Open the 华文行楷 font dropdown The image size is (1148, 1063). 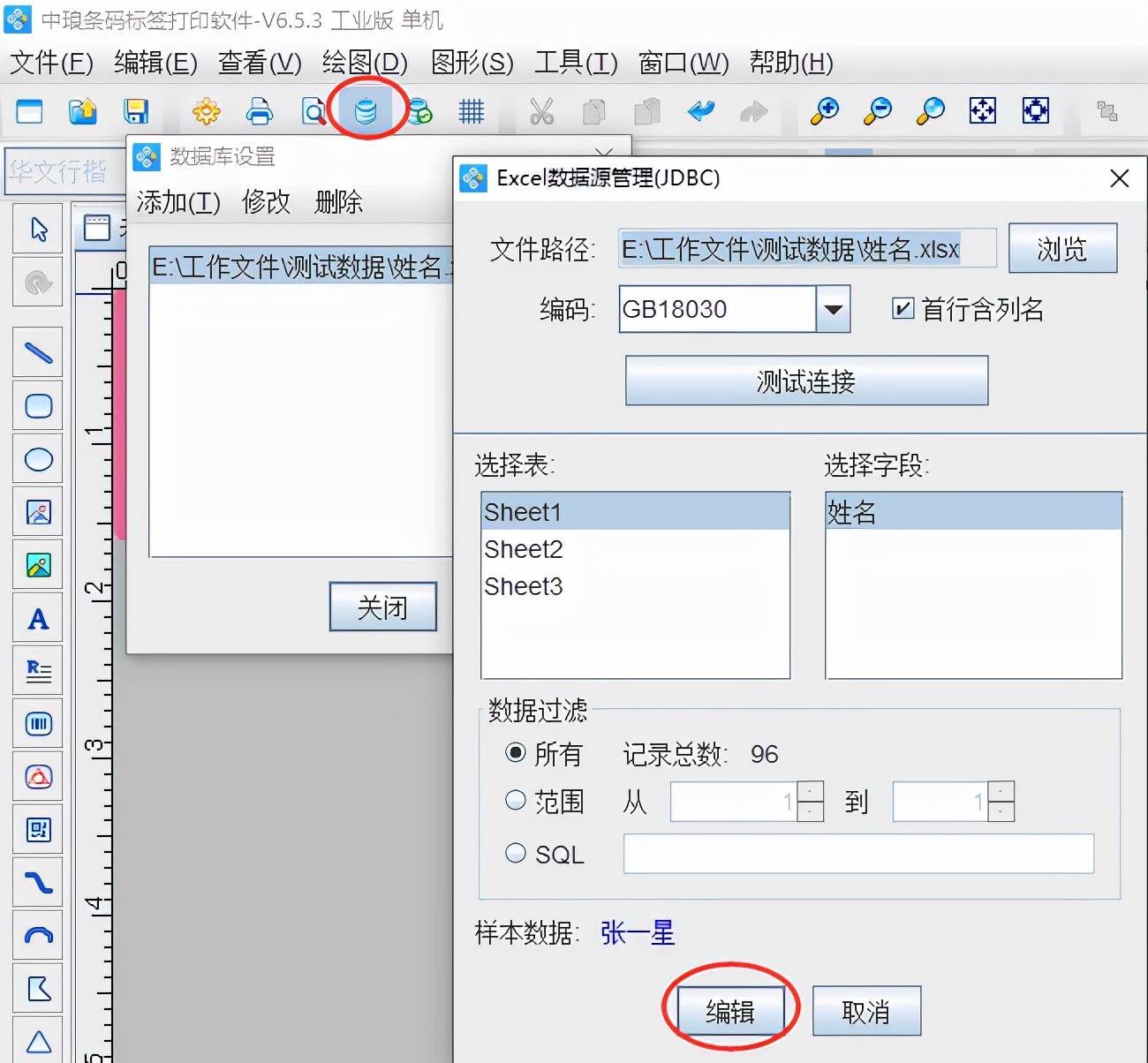[x=66, y=170]
